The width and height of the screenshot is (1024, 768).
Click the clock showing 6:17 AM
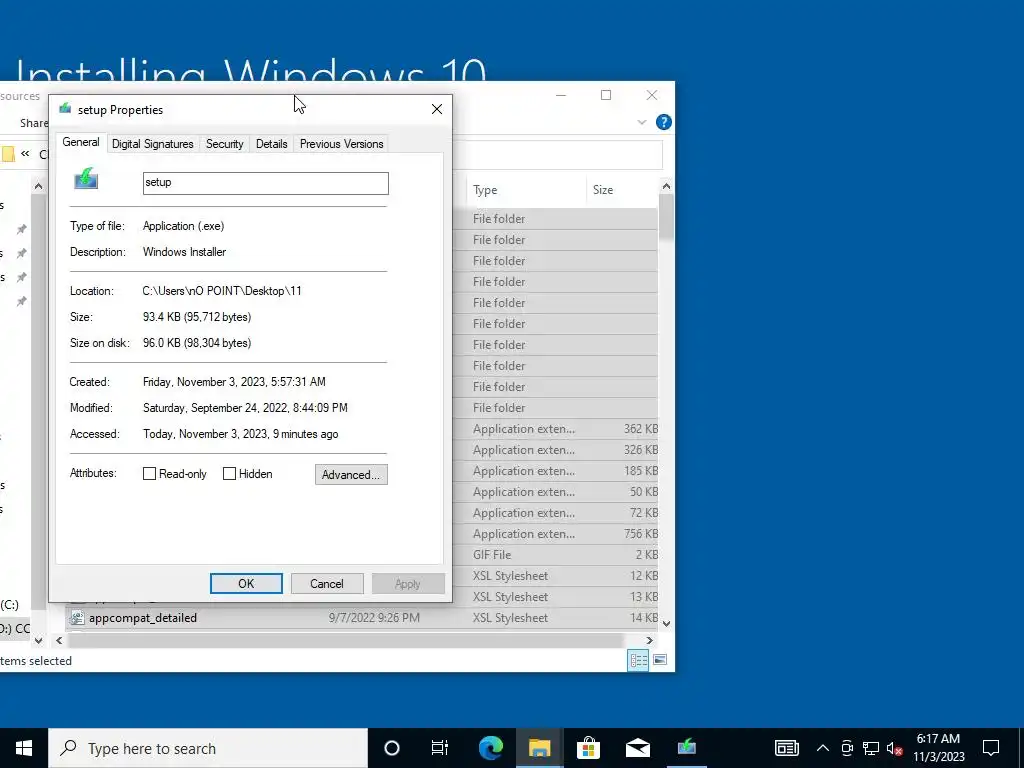[x=938, y=739]
